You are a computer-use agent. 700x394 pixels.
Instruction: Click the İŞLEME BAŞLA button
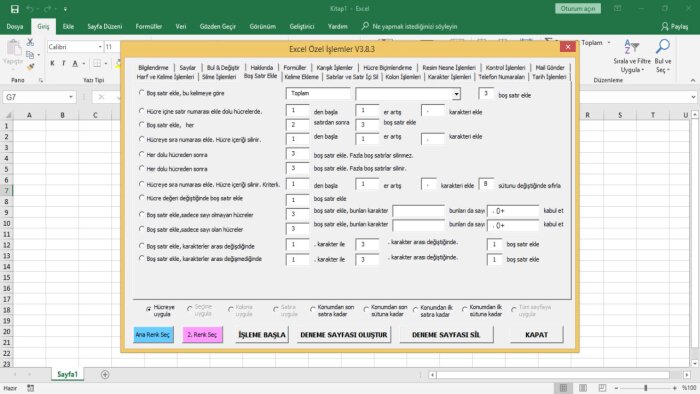[262, 335]
